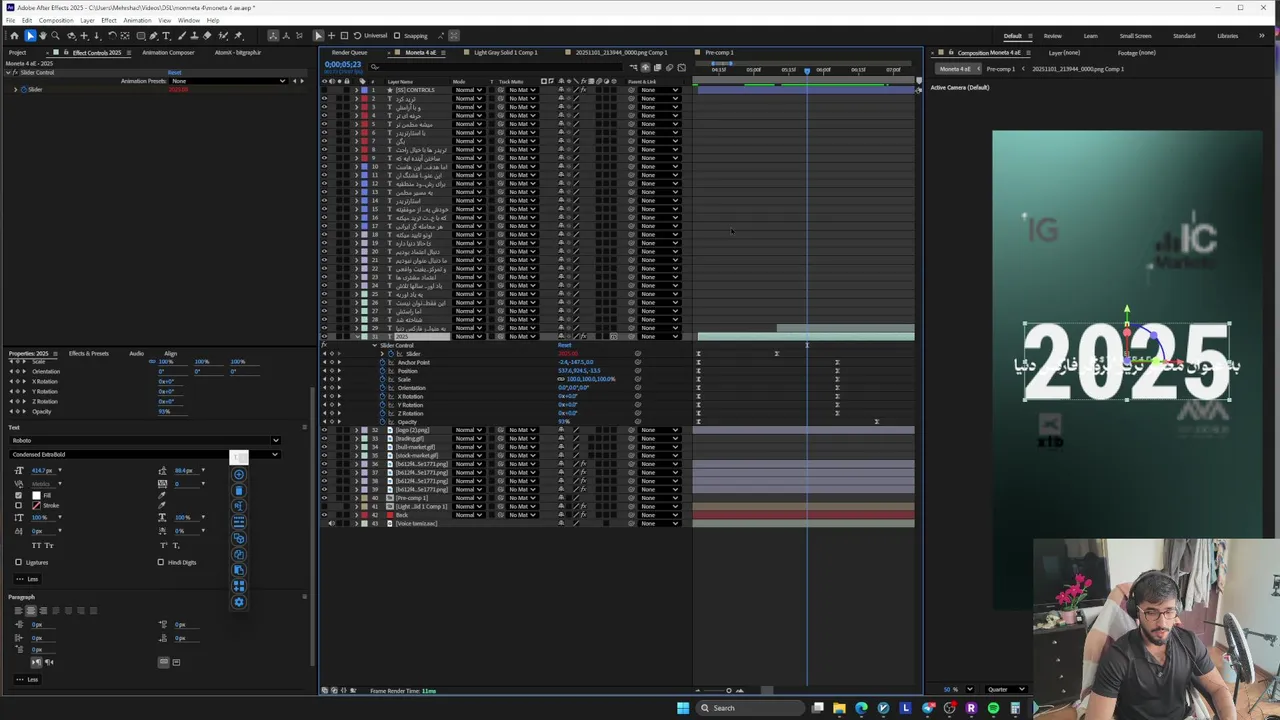
Task: Toggle Fill checkbox in Text properties
Action: tap(18, 495)
